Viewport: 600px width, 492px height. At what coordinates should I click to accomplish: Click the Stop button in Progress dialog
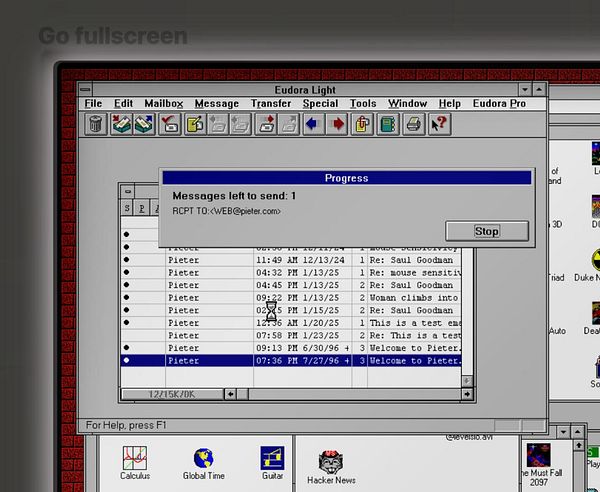(x=487, y=231)
